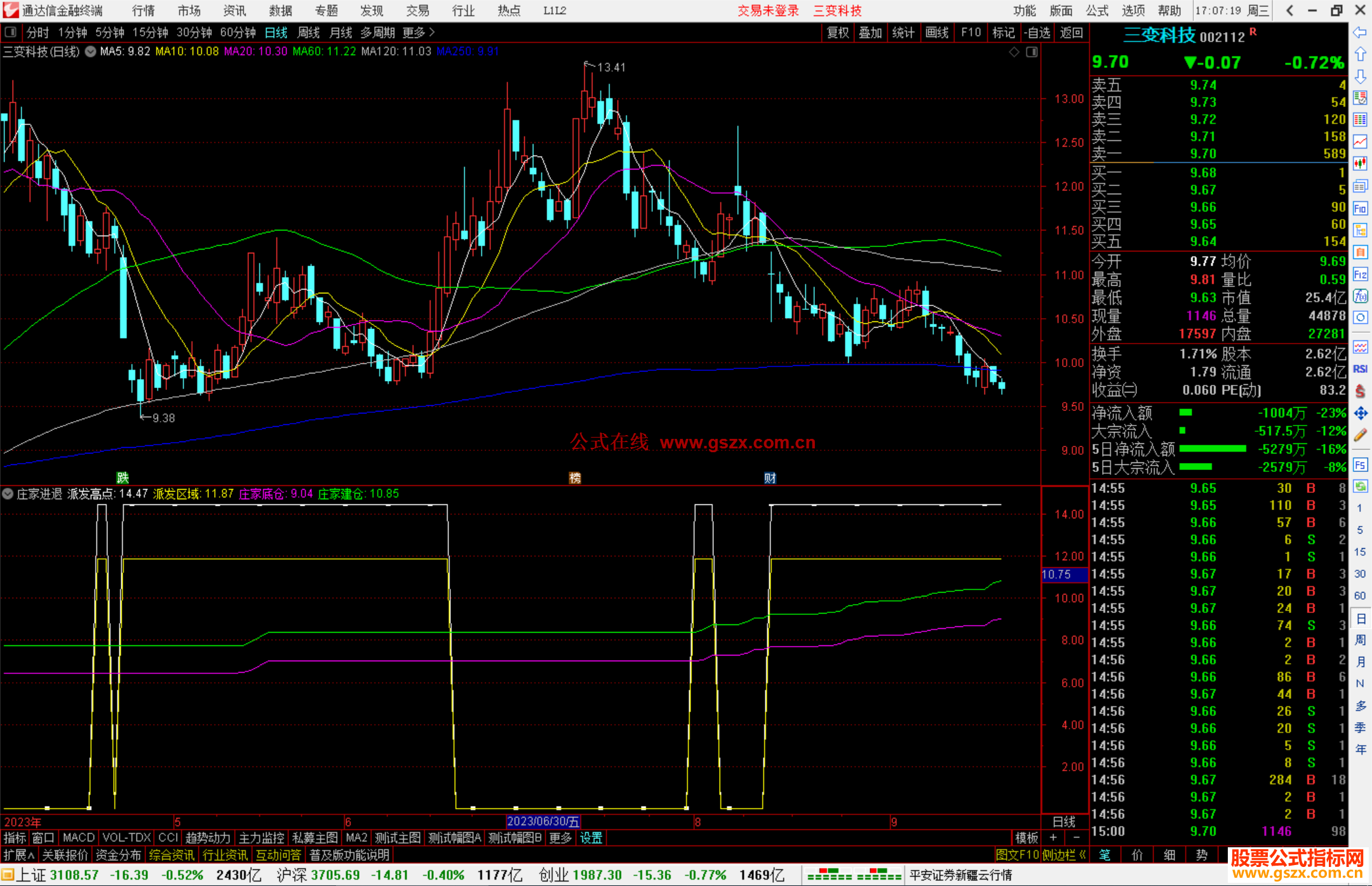
Task: Open the RSI indicator sidebar icon
Action: pos(1360,369)
